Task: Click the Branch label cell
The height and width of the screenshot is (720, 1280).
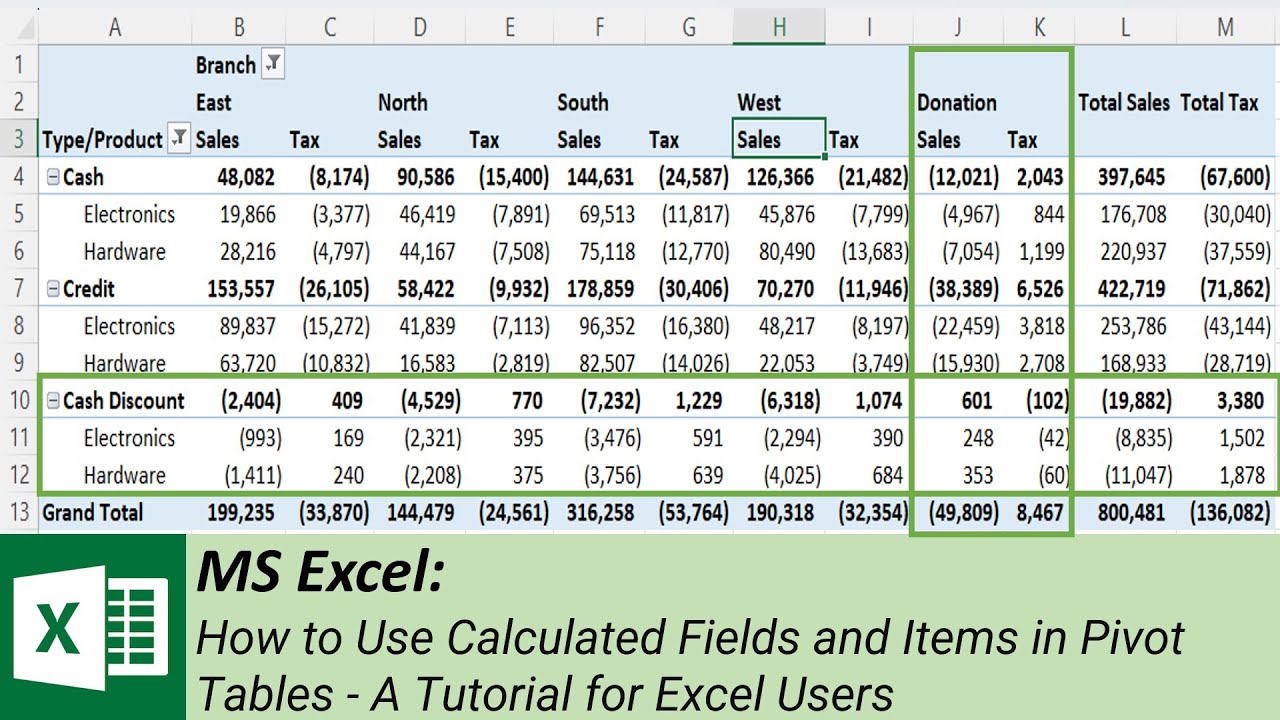Action: tap(226, 65)
